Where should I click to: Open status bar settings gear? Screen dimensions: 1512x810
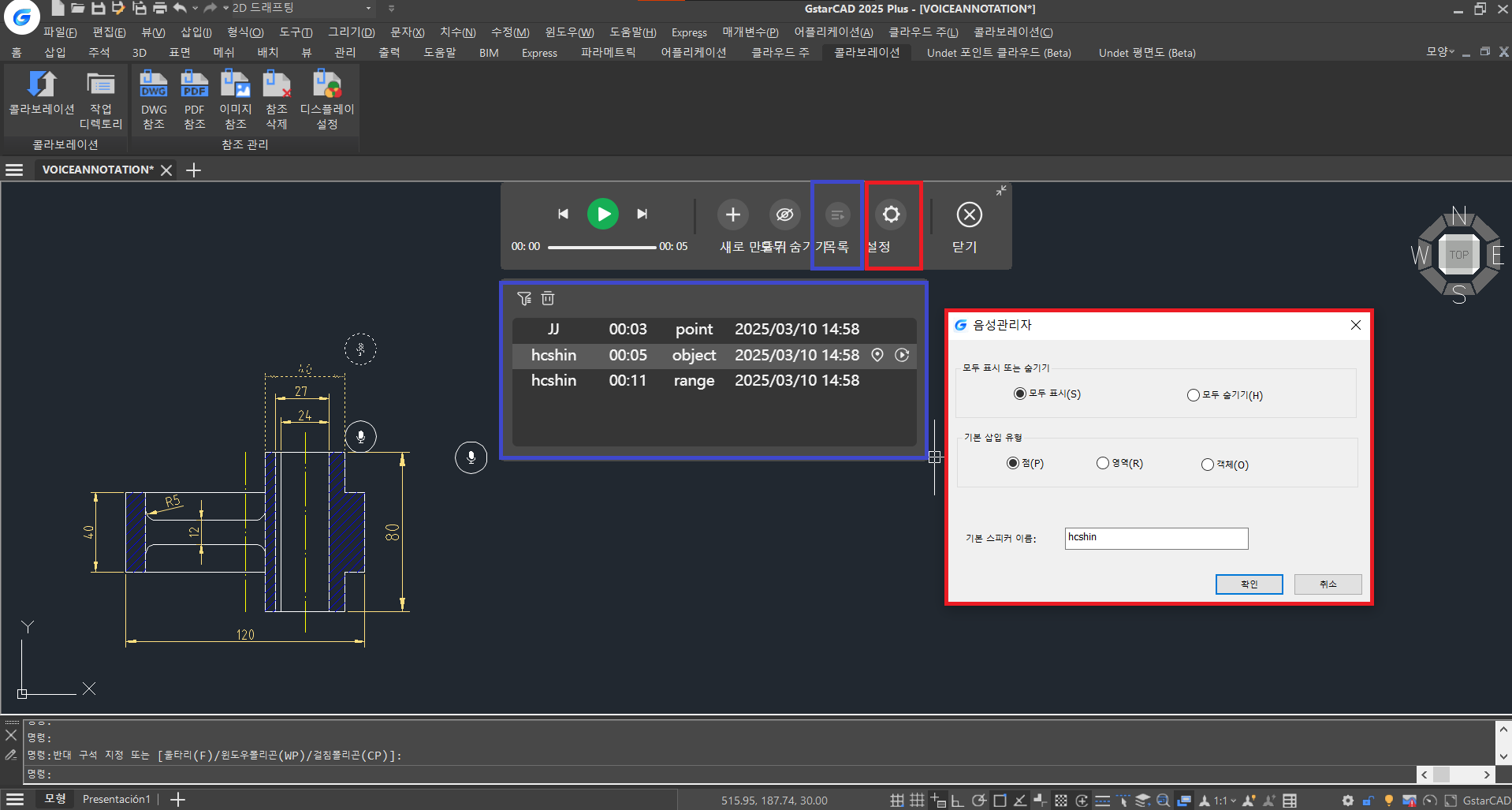tap(1347, 801)
